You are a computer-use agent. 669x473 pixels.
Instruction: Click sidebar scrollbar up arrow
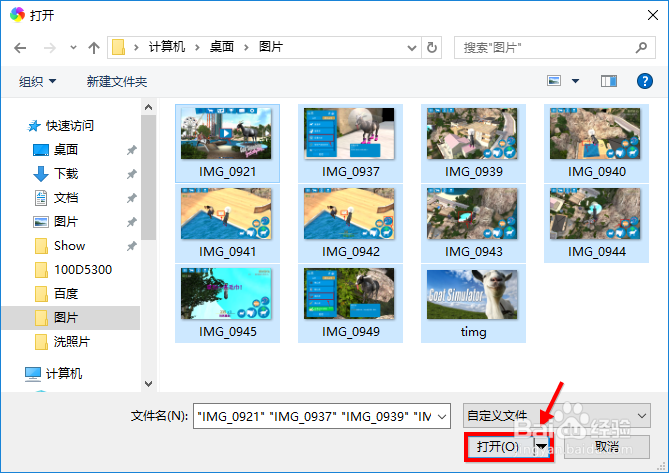pos(148,107)
